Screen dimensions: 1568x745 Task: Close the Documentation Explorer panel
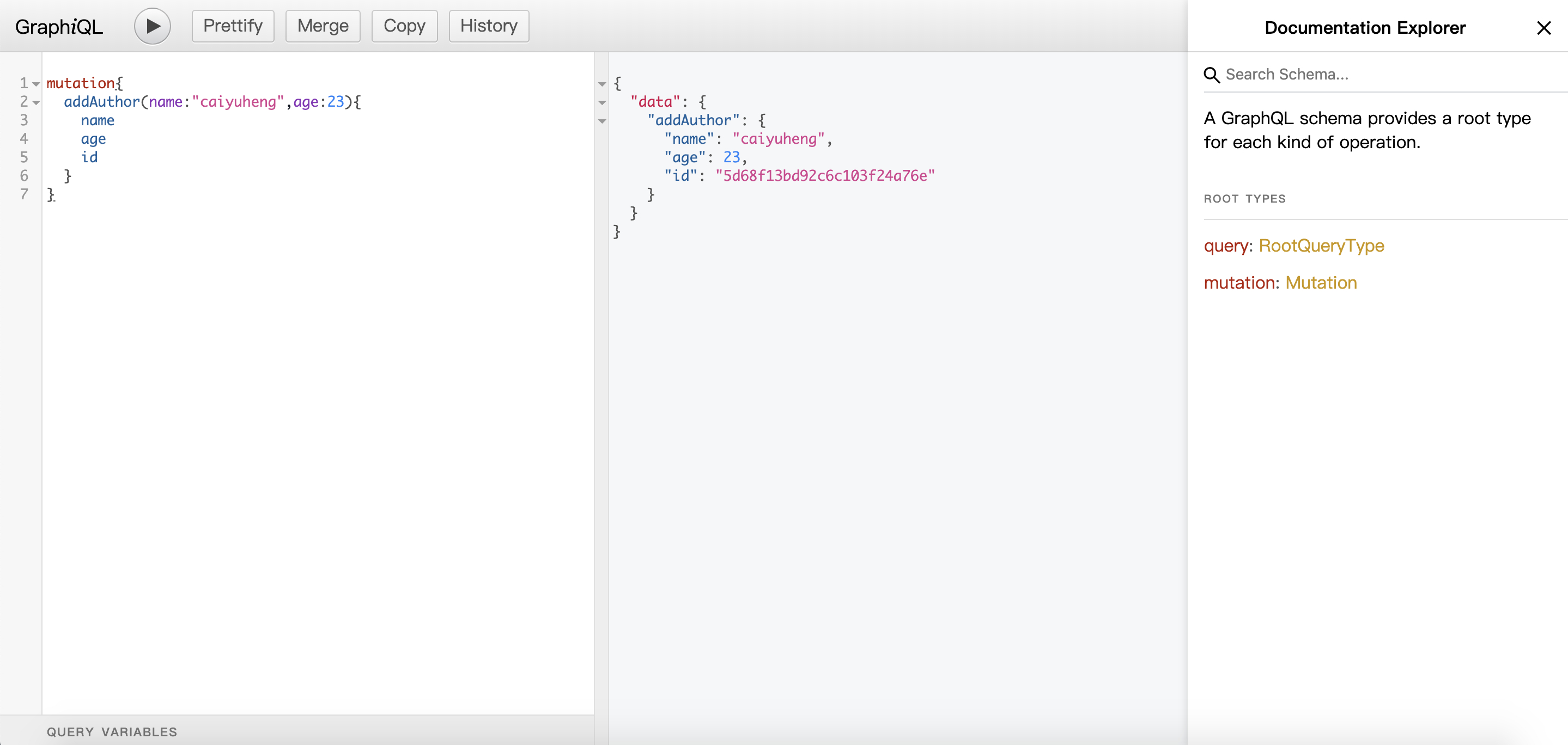coord(1543,28)
